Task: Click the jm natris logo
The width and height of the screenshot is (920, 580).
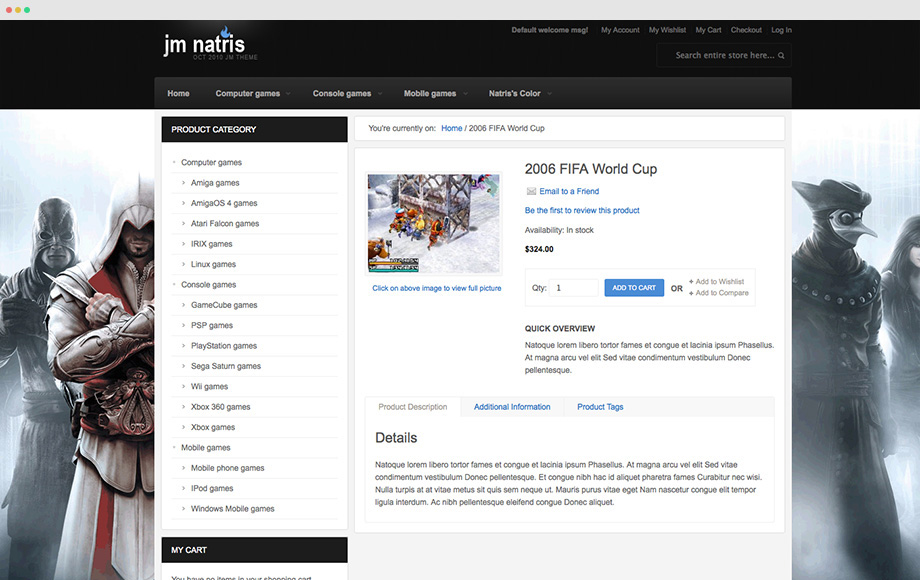Action: click(210, 44)
